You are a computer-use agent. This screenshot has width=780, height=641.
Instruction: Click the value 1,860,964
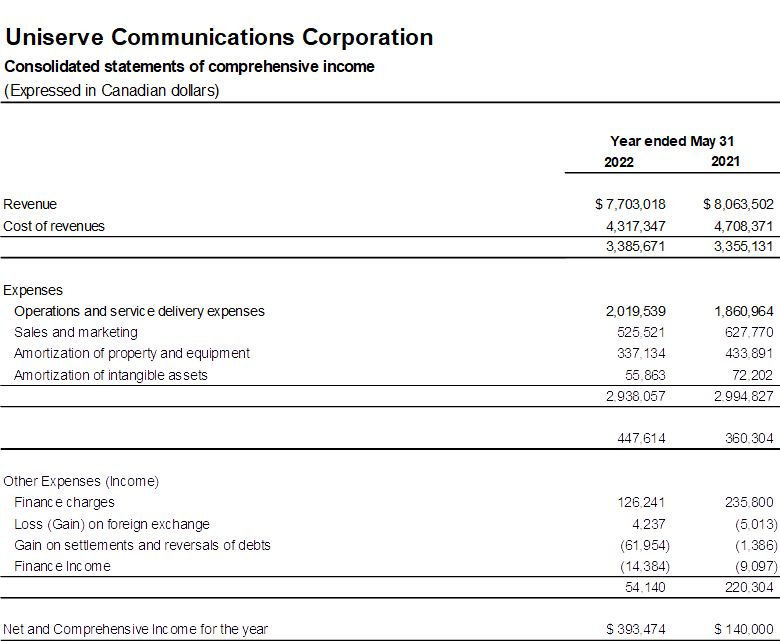tap(743, 311)
